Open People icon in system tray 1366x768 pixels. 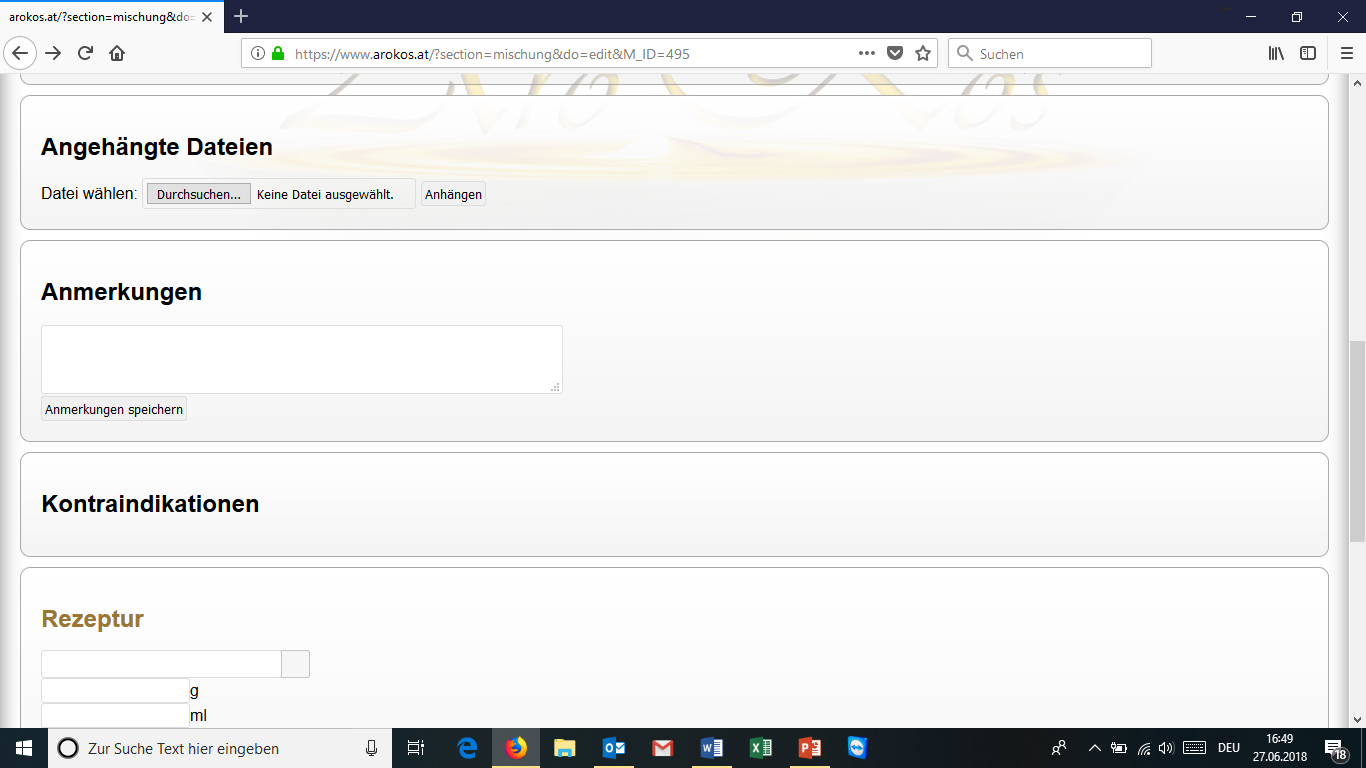[1059, 748]
